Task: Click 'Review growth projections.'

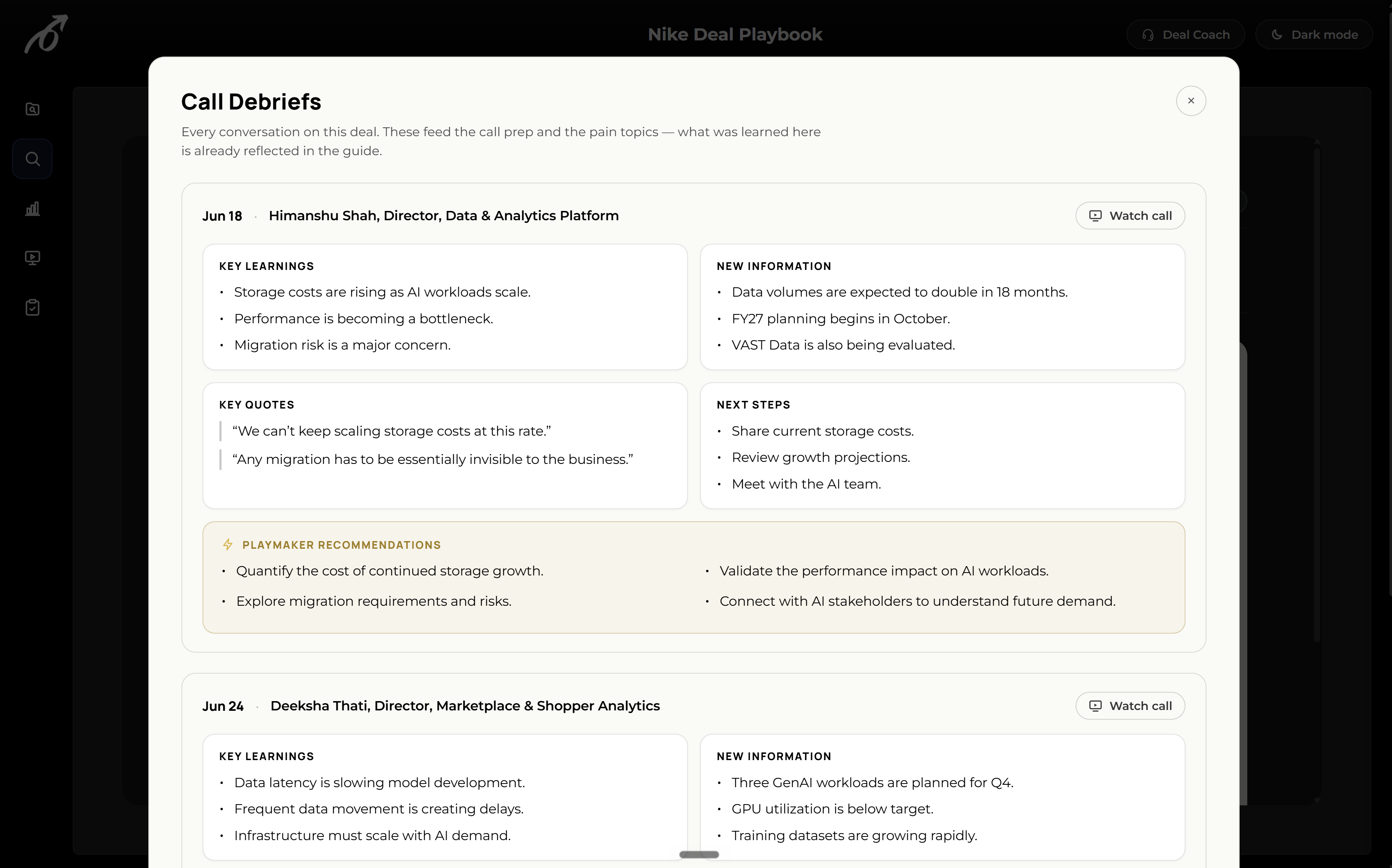Action: (821, 457)
